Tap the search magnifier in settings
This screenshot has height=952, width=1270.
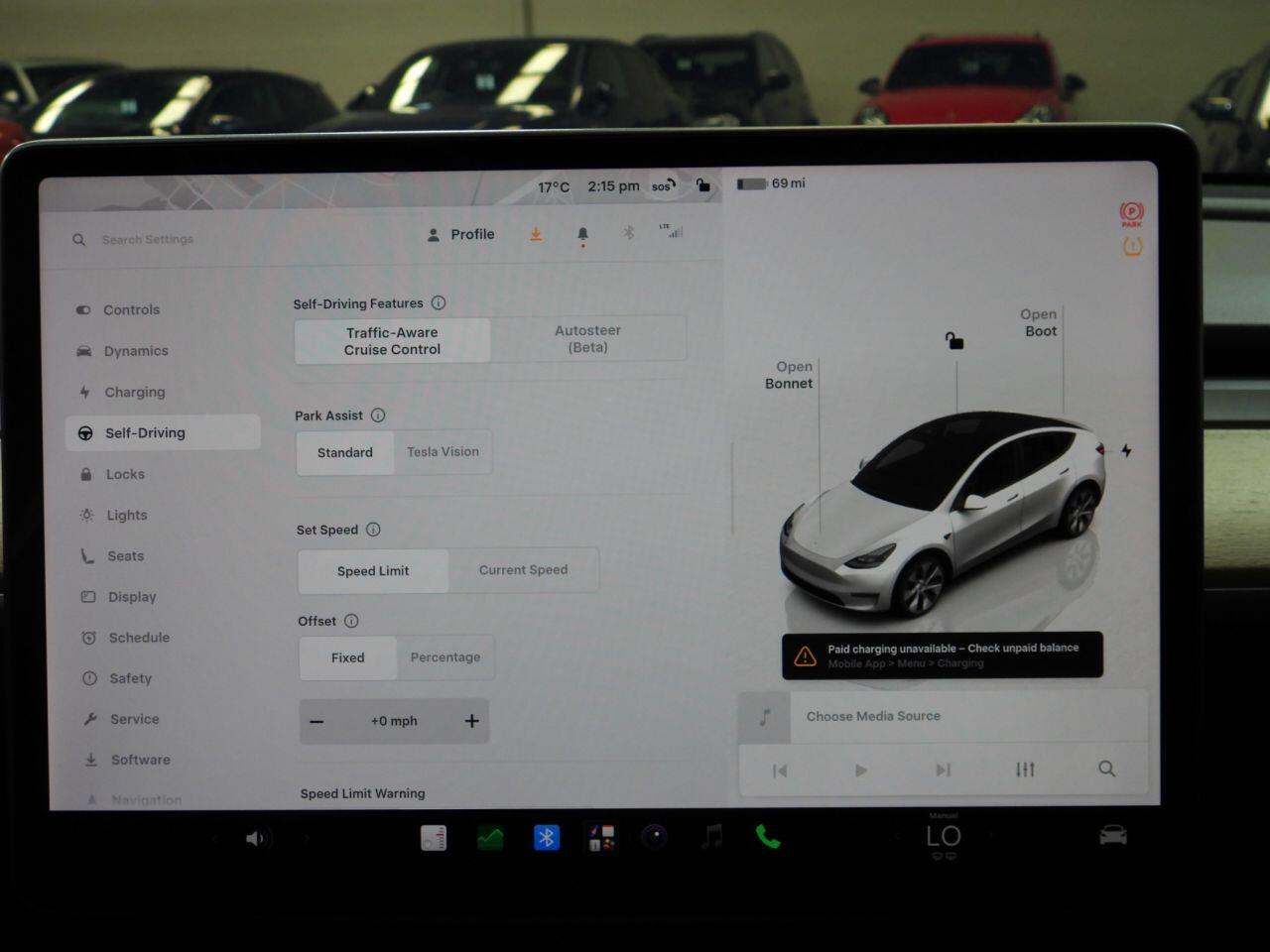click(x=78, y=239)
